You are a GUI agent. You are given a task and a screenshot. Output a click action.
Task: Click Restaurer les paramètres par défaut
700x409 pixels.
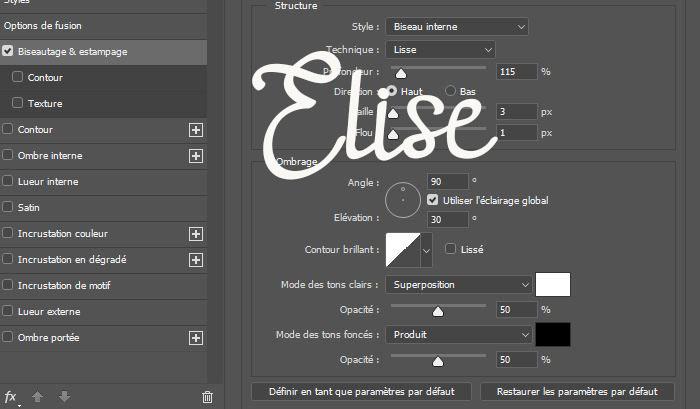pos(578,391)
